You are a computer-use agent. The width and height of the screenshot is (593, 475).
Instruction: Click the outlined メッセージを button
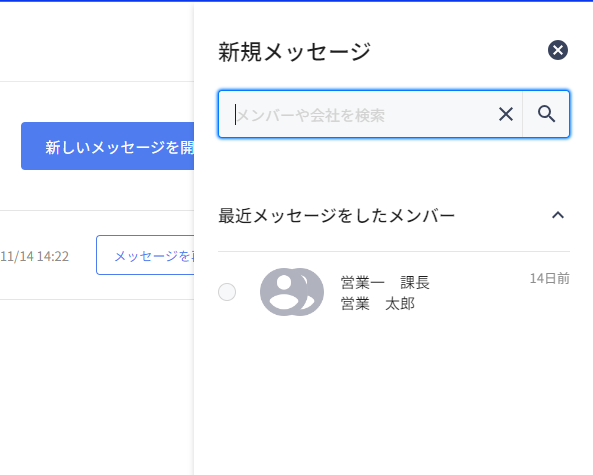point(145,255)
